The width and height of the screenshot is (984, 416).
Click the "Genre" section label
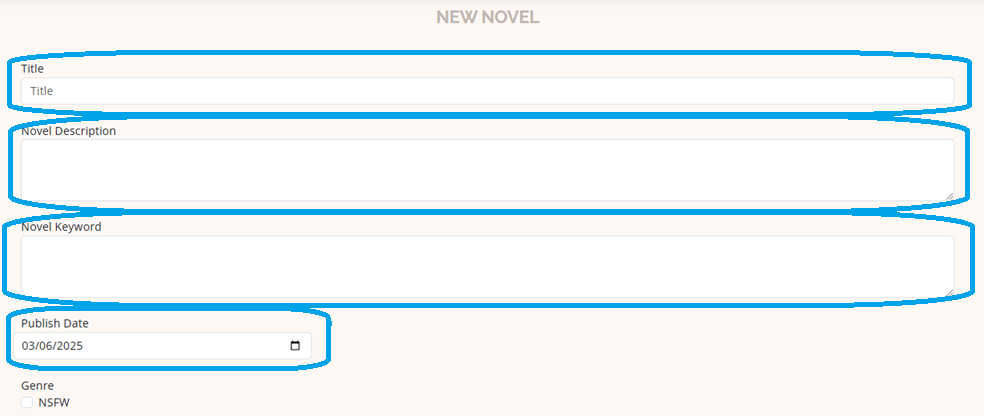pyautogui.click(x=38, y=385)
